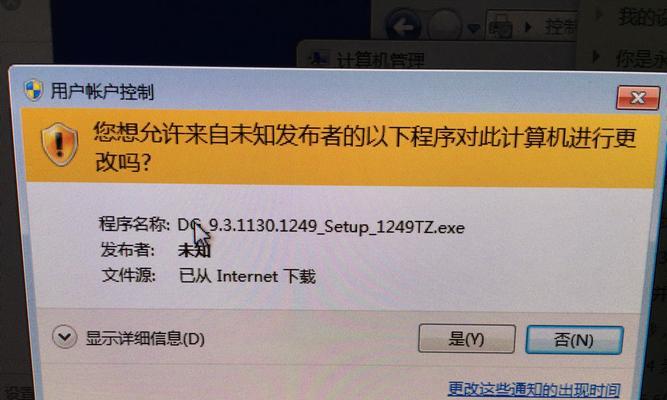Image resolution: width=667 pixels, height=400 pixels.
Task: Click the 计算机管理 window icon
Action: tap(318, 58)
